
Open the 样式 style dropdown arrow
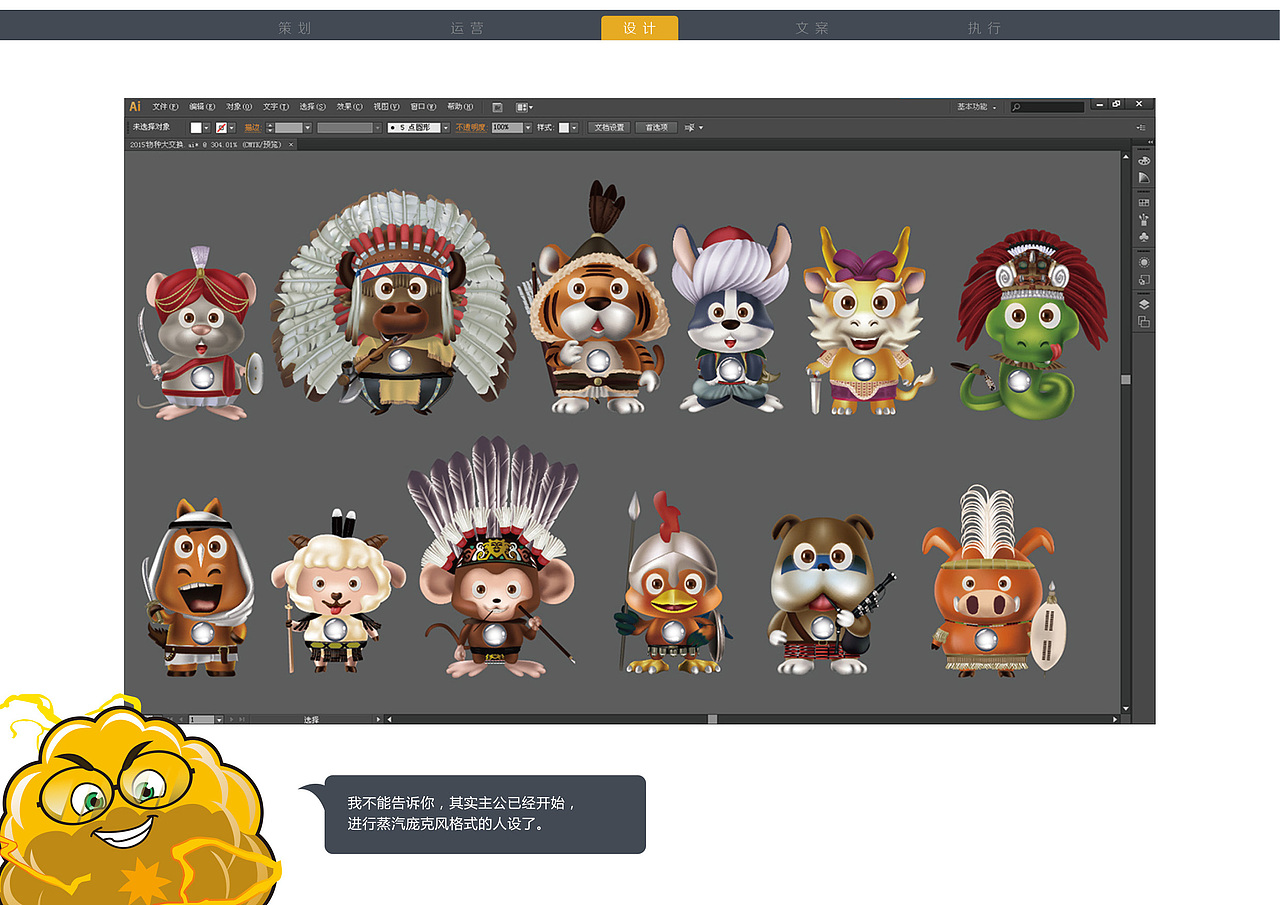coord(575,127)
